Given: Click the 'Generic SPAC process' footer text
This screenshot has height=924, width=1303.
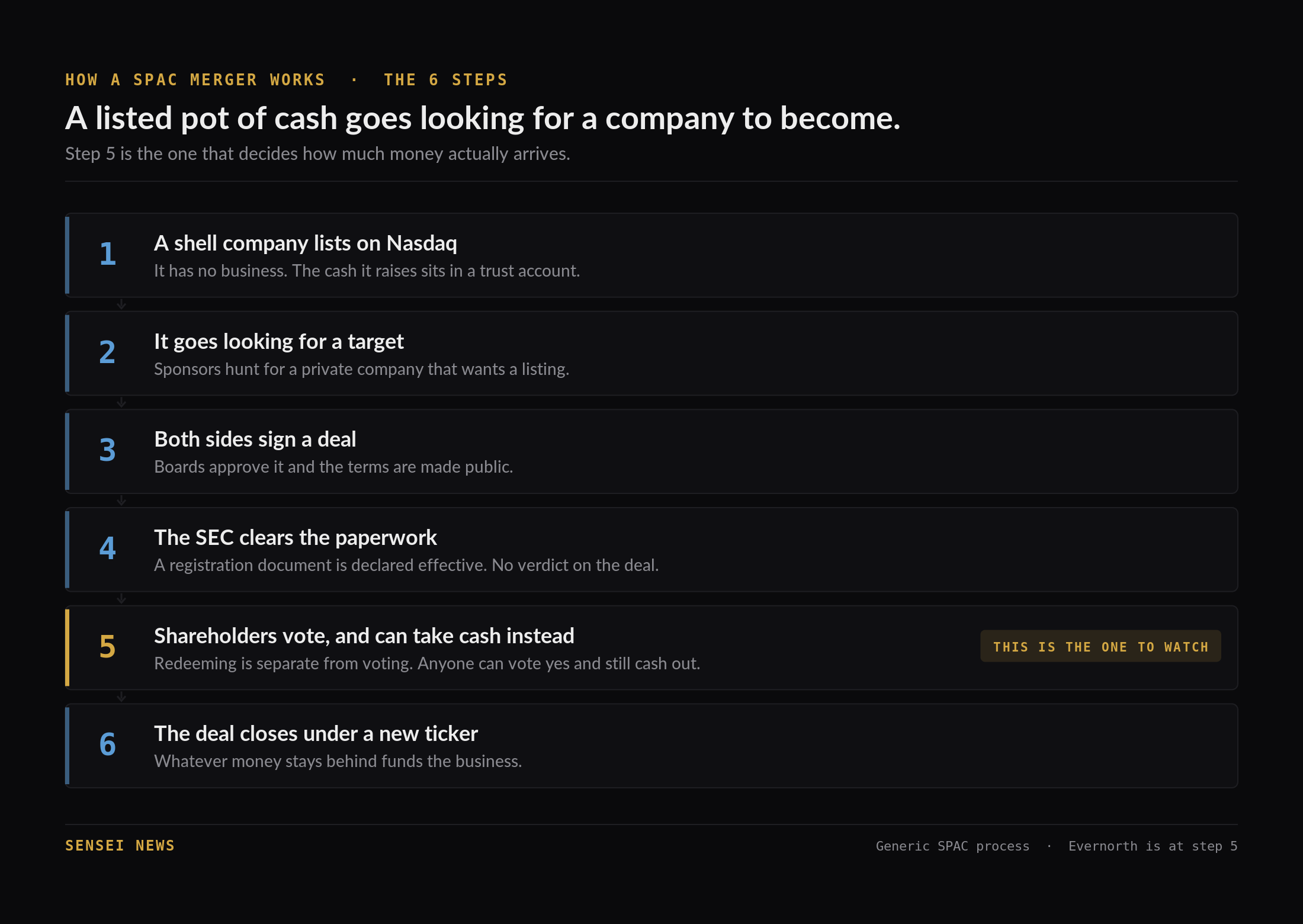Looking at the screenshot, I should 953,846.
